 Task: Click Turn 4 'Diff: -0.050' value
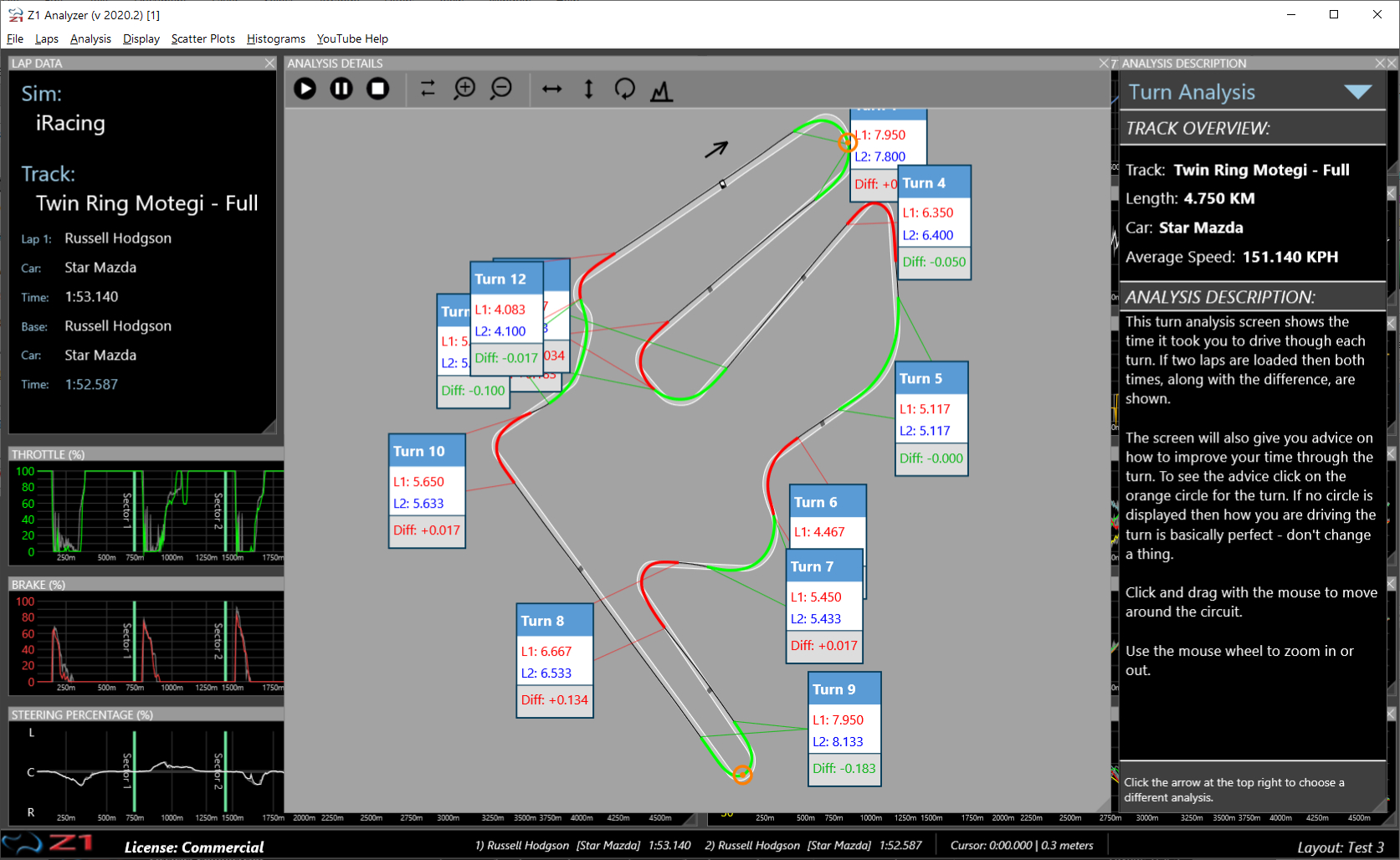coord(934,262)
